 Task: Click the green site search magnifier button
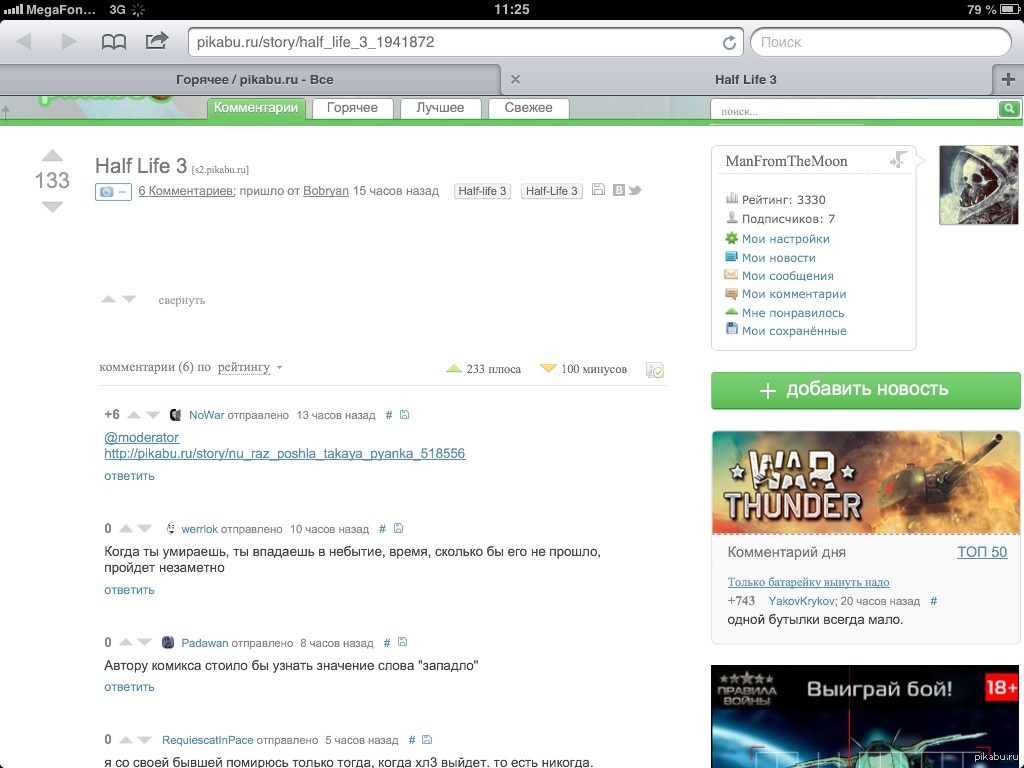(1009, 109)
